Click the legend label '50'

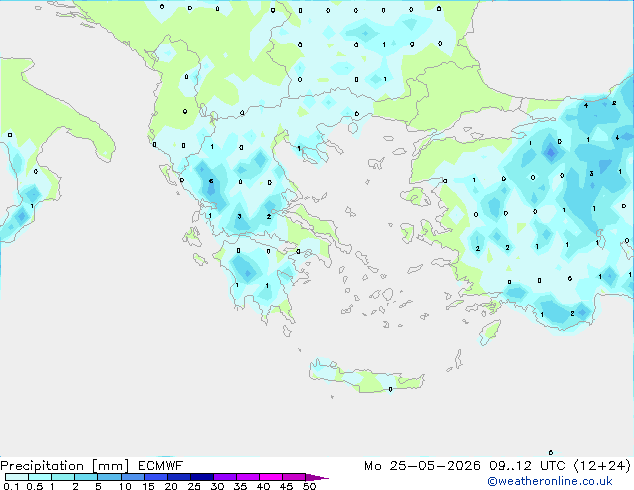[x=309, y=486]
